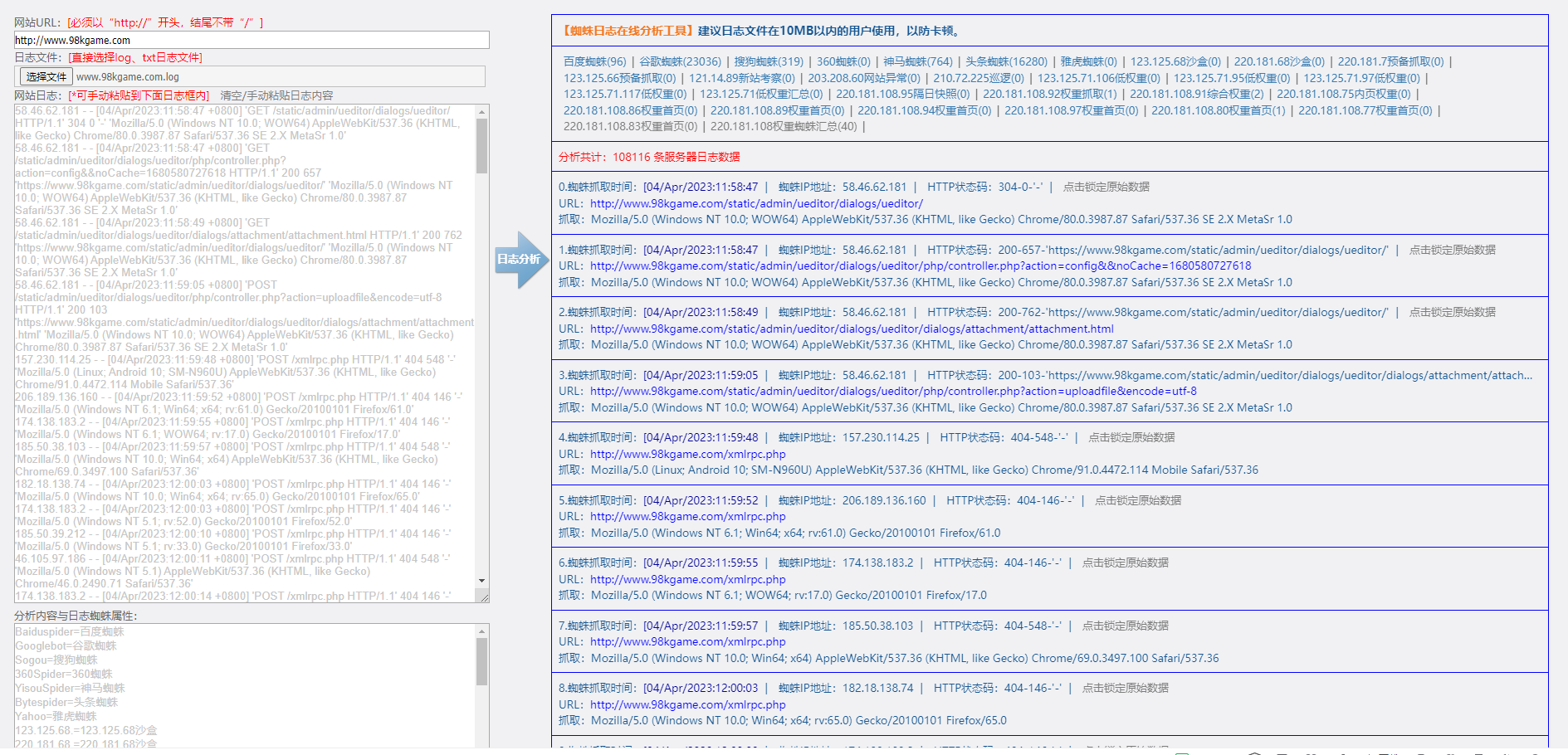1568x755 pixels.
Task: Click the log textarea's scroll-up arrow
Action: click(481, 111)
